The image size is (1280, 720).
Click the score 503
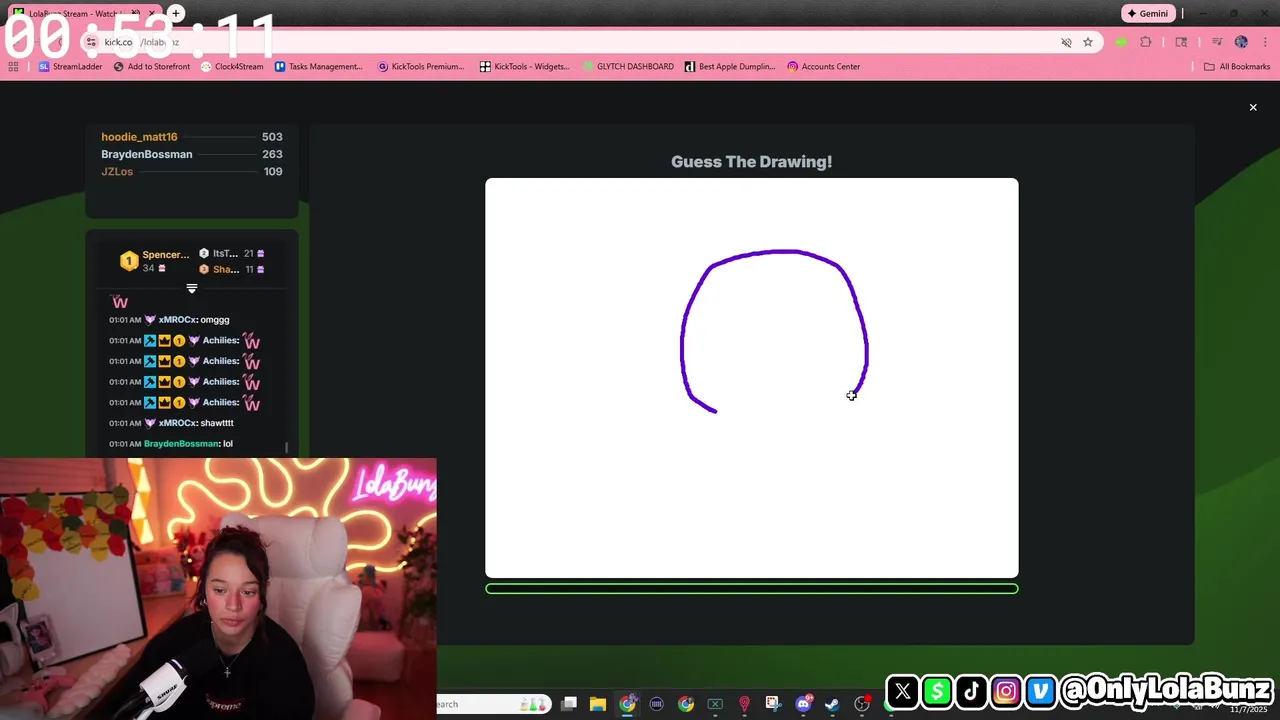[272, 137]
